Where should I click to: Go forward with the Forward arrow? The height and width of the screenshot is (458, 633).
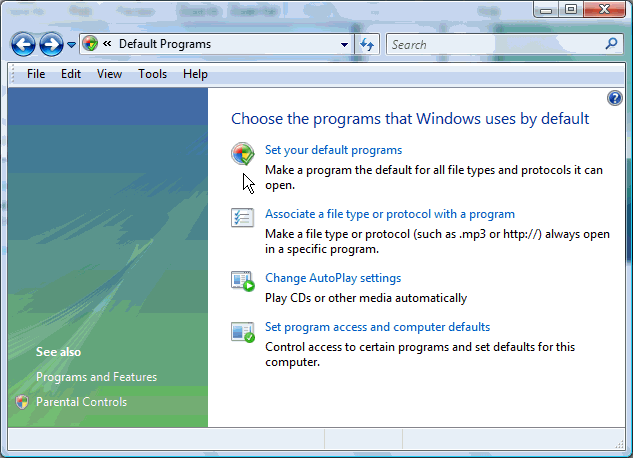[51, 44]
